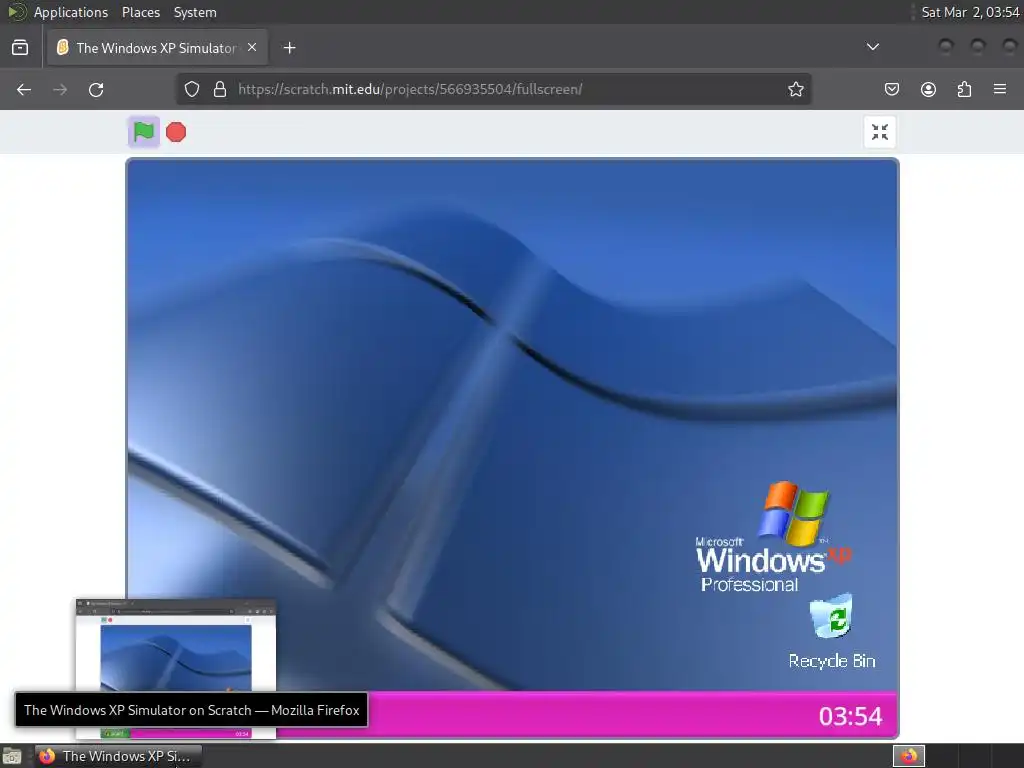Click the 03:54 clock in pink taskbar

click(x=850, y=716)
